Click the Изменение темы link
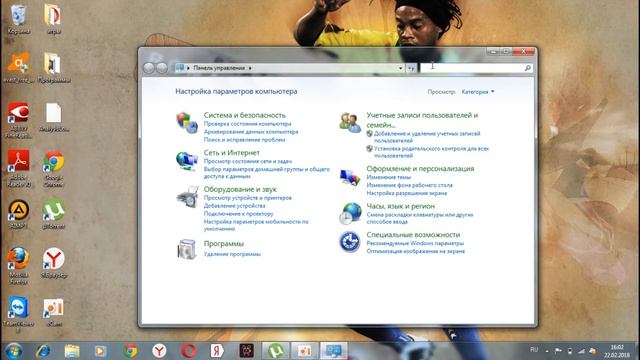 (389, 177)
